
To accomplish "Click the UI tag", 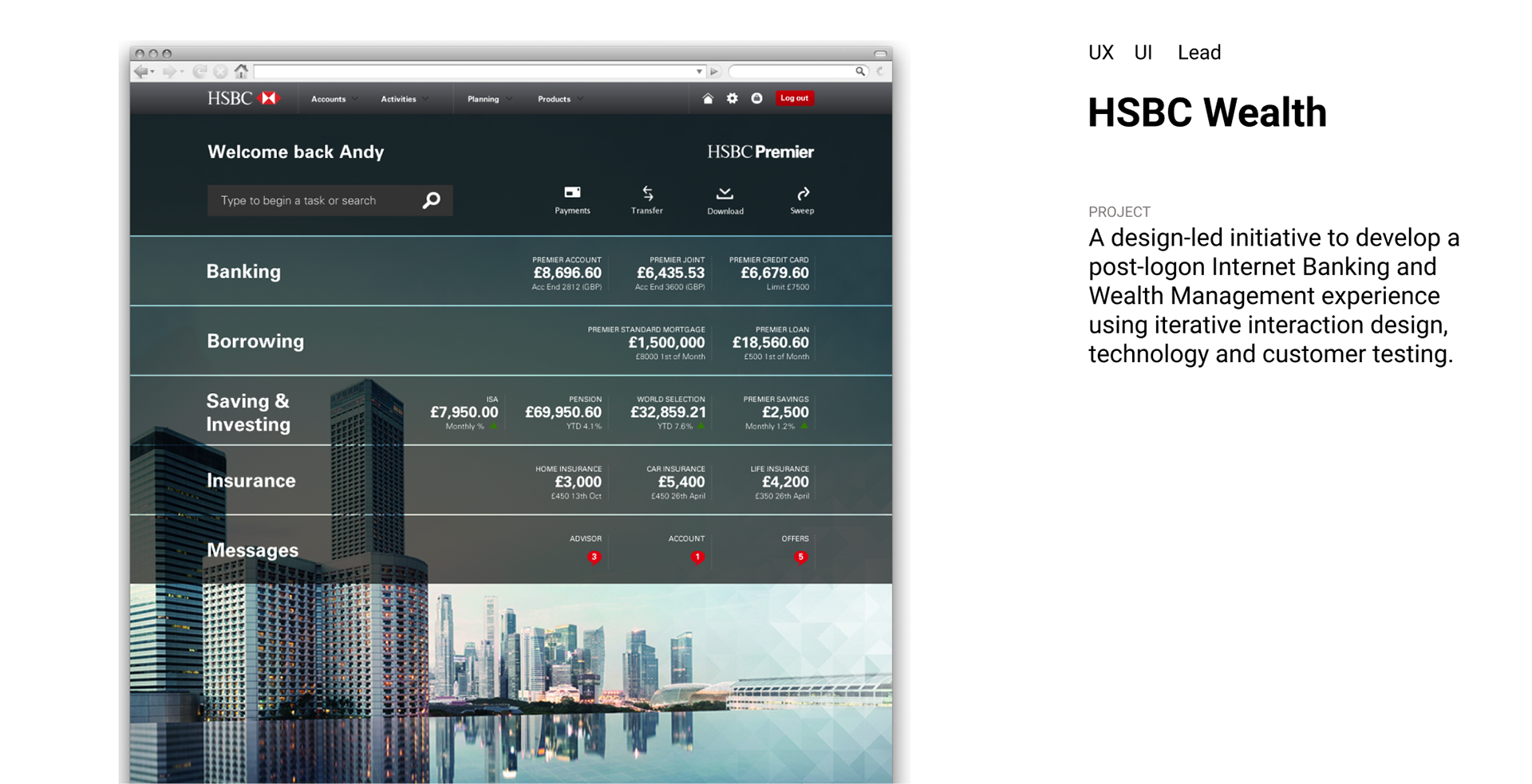I will point(1143,53).
